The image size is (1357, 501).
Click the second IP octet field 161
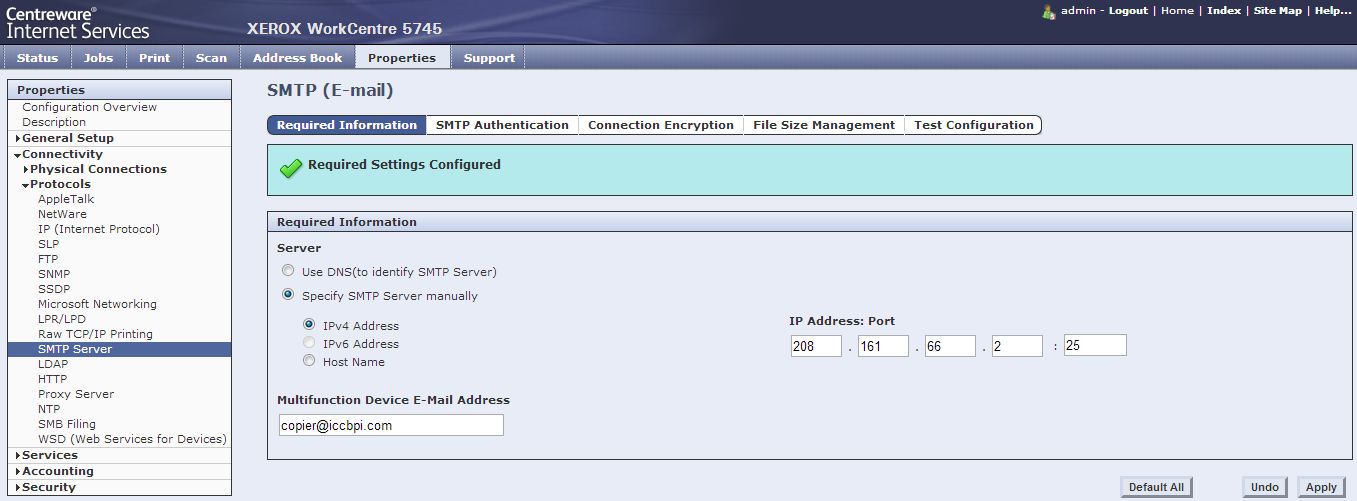point(882,345)
